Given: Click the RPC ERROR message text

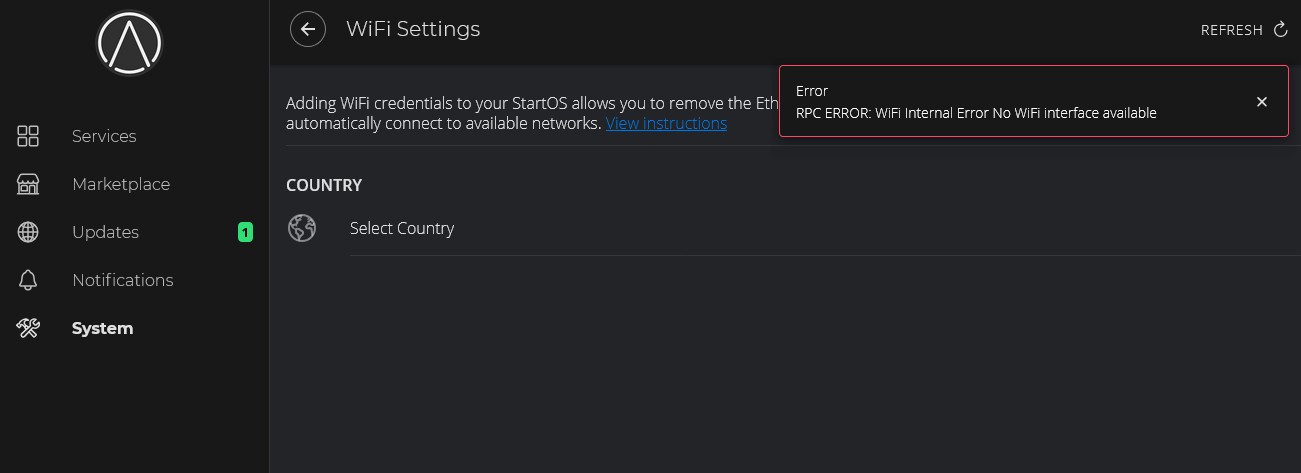Looking at the screenshot, I should click(x=976, y=113).
